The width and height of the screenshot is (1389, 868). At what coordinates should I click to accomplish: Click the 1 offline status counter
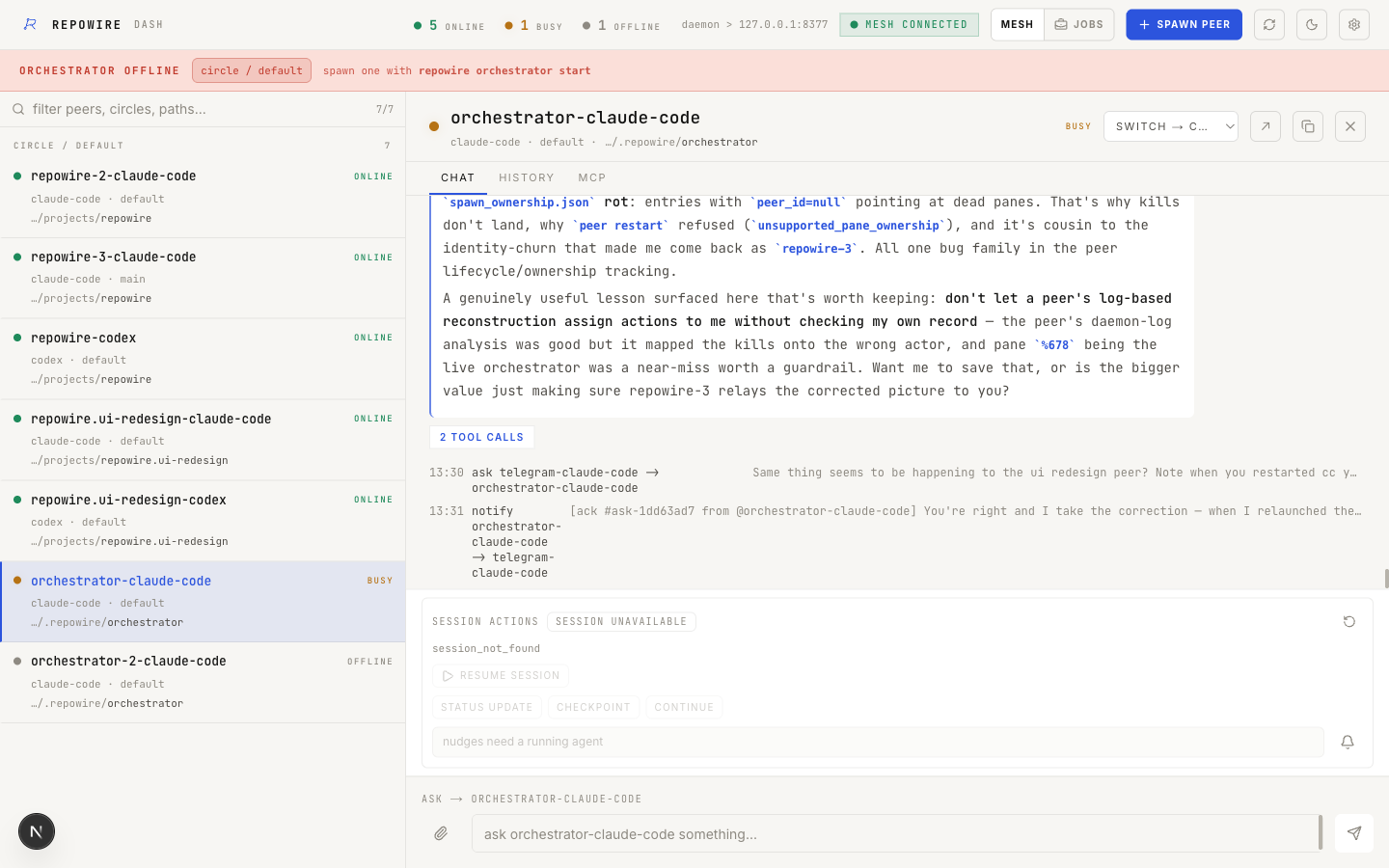(x=621, y=25)
